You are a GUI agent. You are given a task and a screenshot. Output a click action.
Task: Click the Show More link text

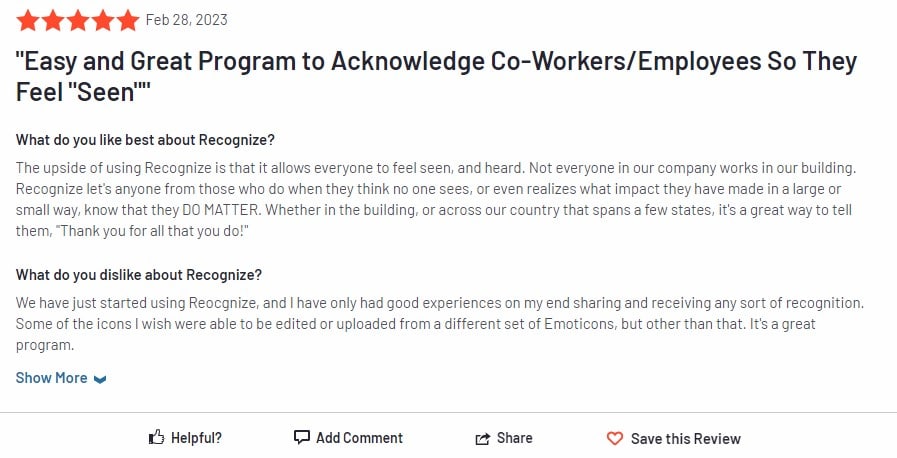point(51,378)
